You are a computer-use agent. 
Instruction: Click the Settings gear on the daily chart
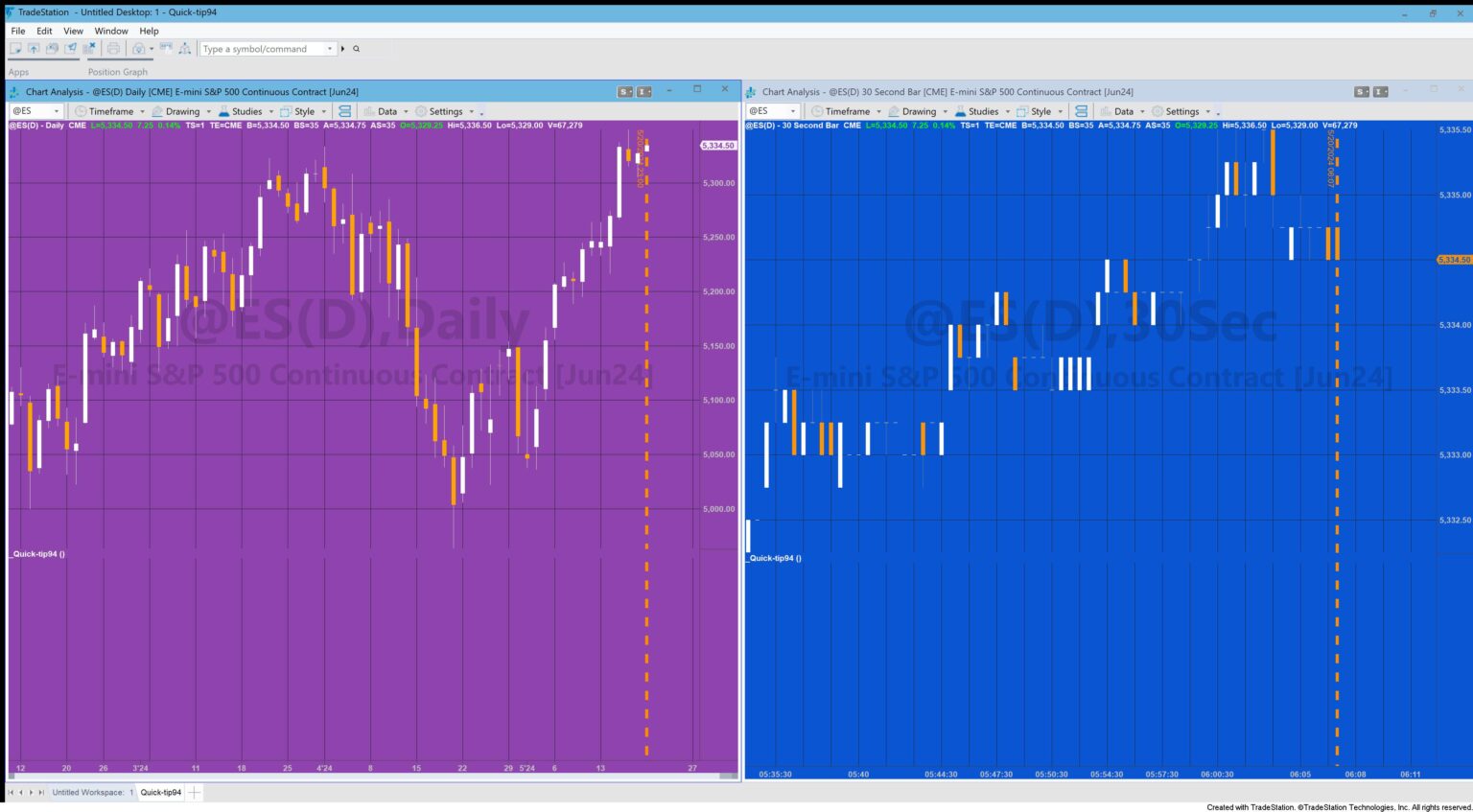[420, 111]
